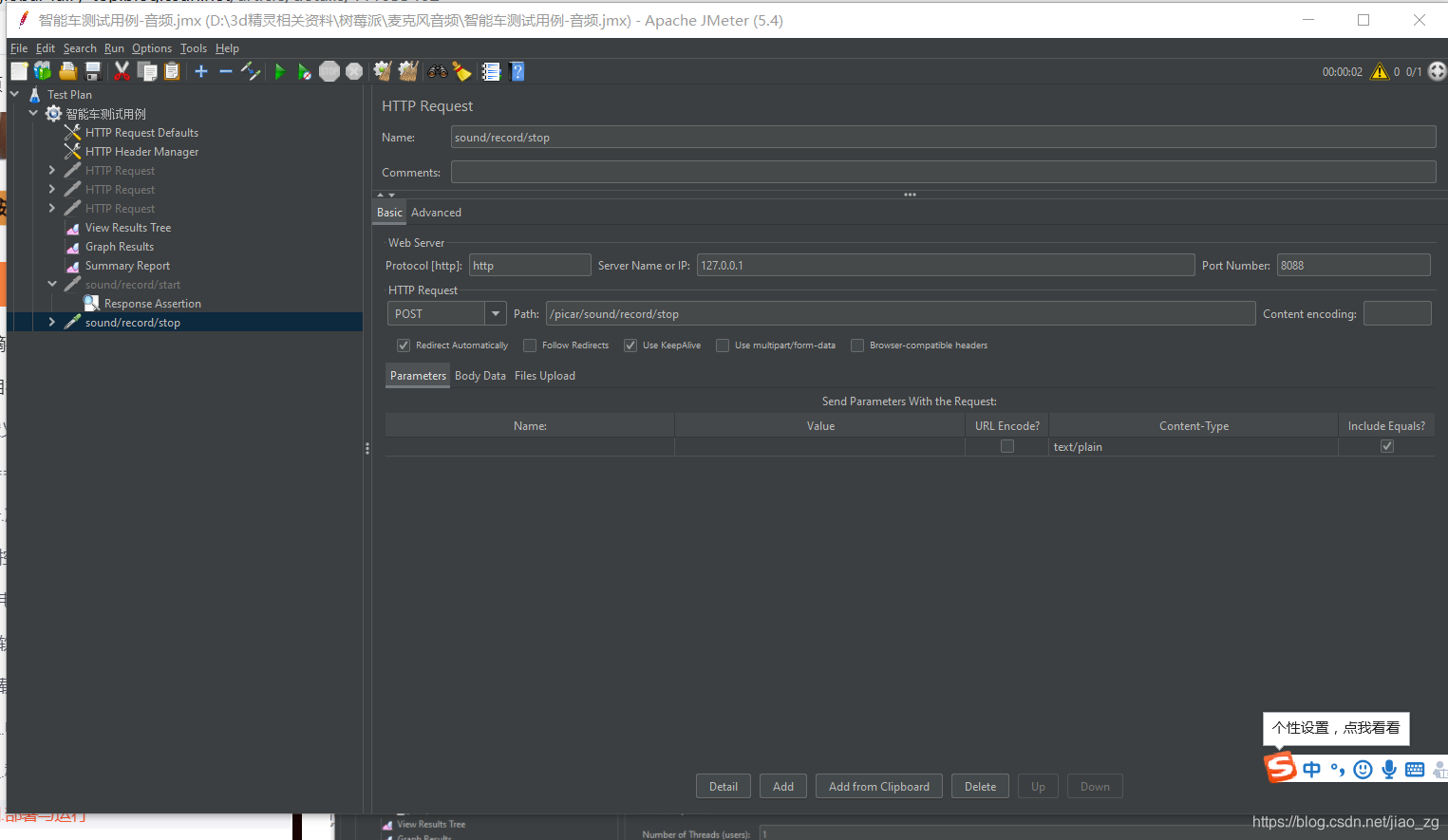Screen dimensions: 1448x840
Task: Click the New test plan icon
Action: (19, 71)
